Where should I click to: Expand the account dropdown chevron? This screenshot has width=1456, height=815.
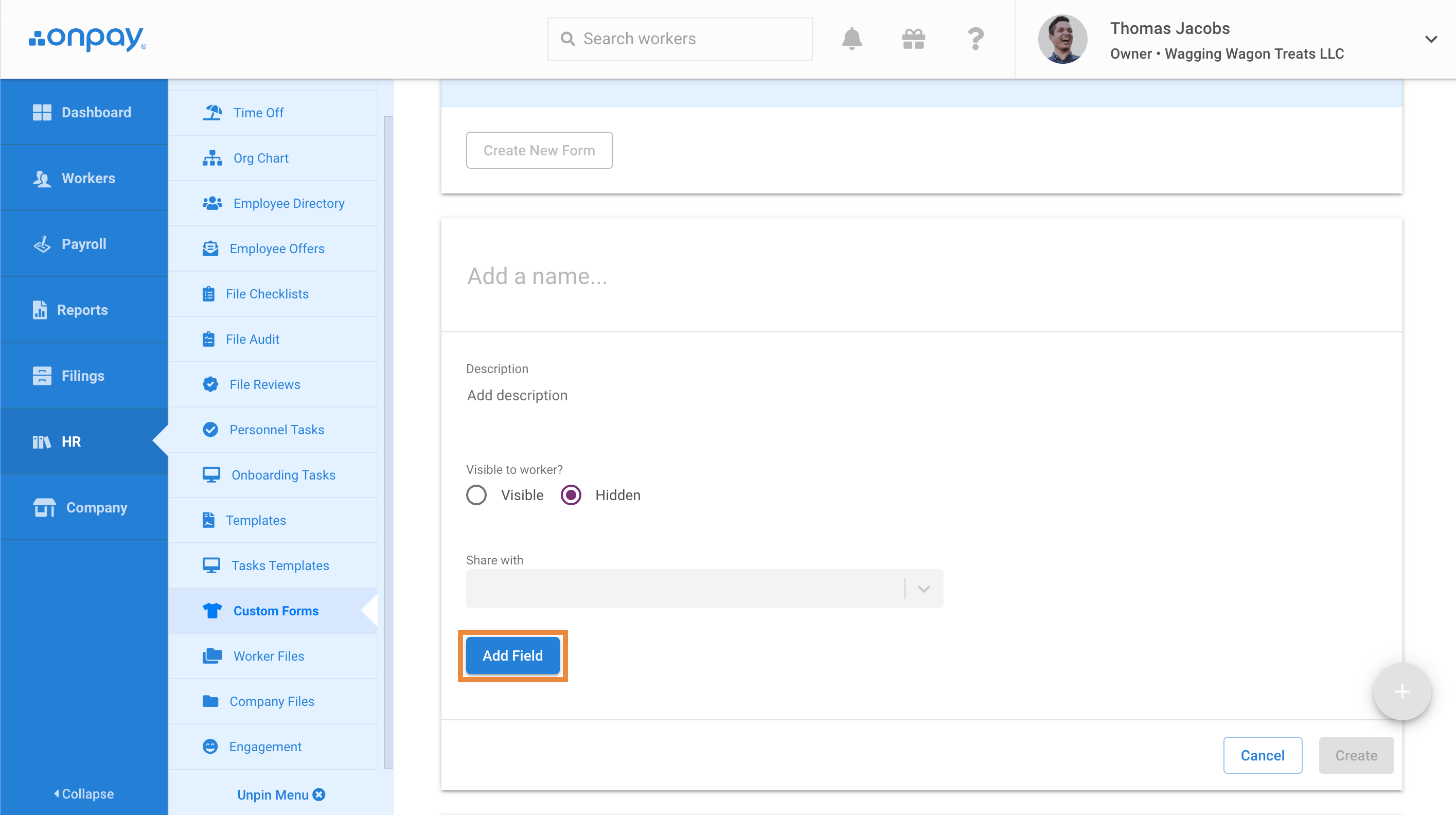(1431, 39)
